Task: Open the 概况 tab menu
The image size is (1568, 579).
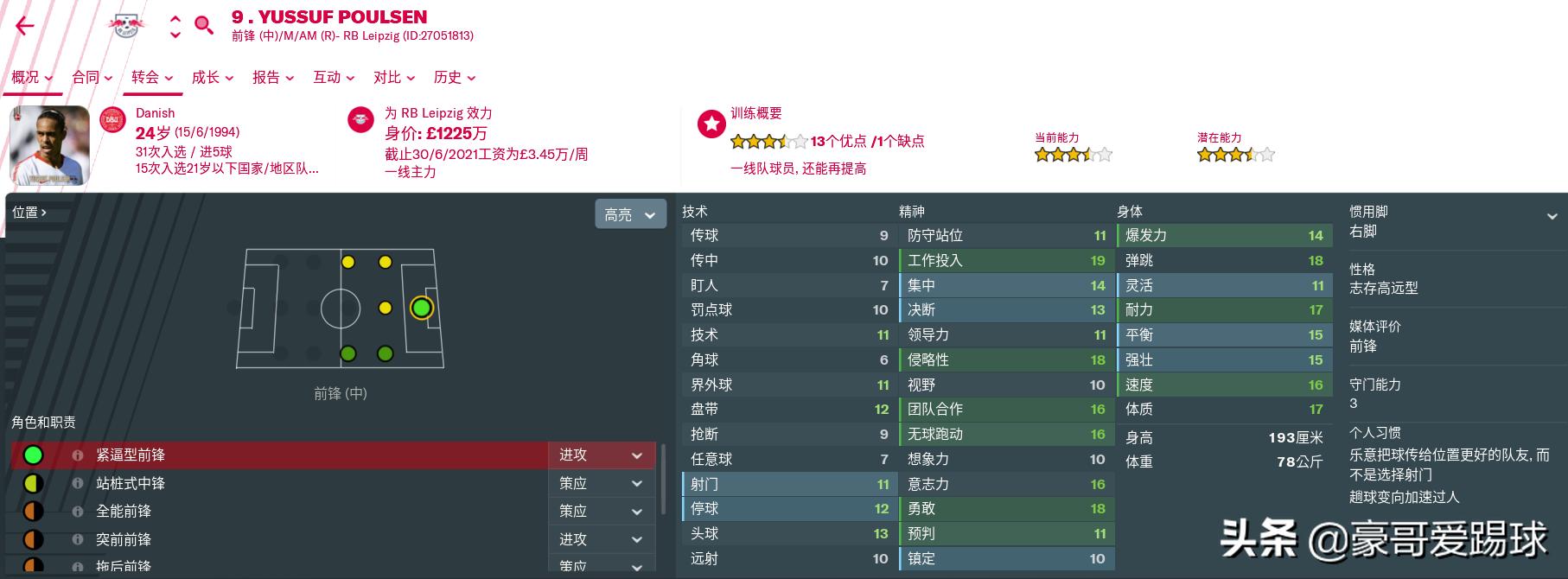Action: tap(32, 77)
